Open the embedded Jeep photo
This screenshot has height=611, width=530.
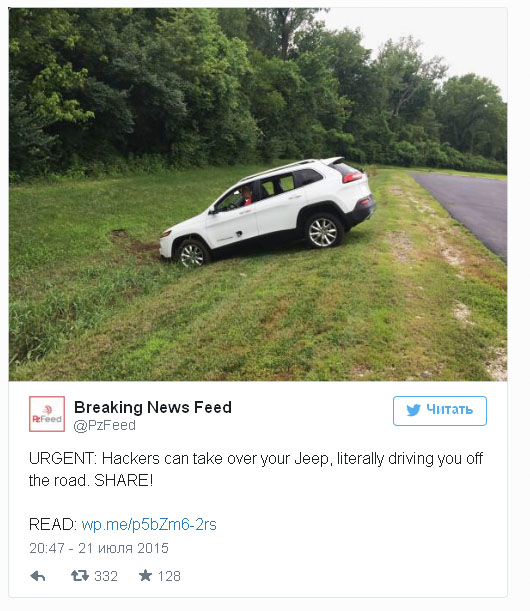pos(258,194)
